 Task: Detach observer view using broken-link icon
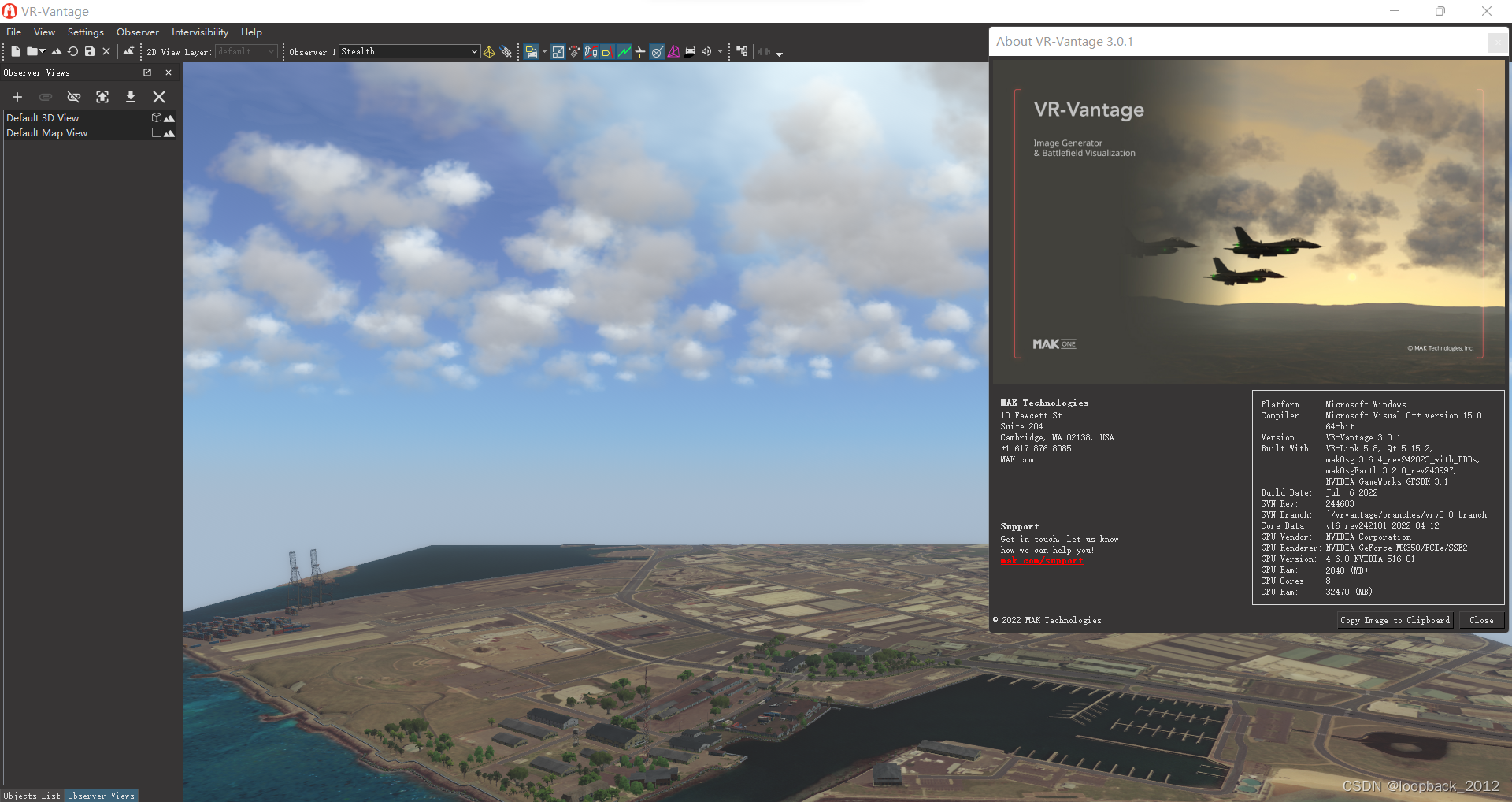[x=74, y=97]
